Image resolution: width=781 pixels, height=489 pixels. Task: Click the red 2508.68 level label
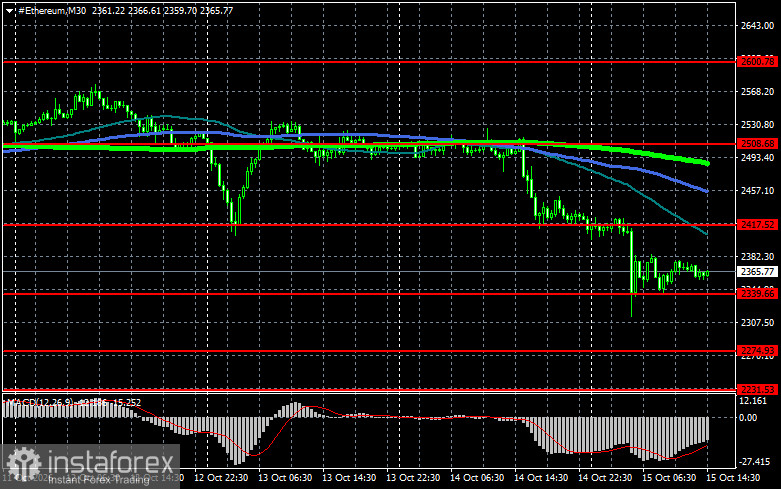point(757,143)
